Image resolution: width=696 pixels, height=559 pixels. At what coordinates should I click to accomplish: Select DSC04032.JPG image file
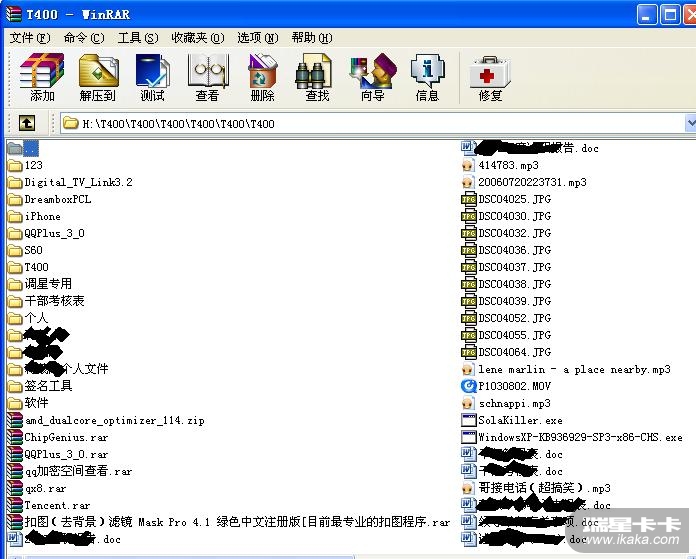tap(506, 233)
